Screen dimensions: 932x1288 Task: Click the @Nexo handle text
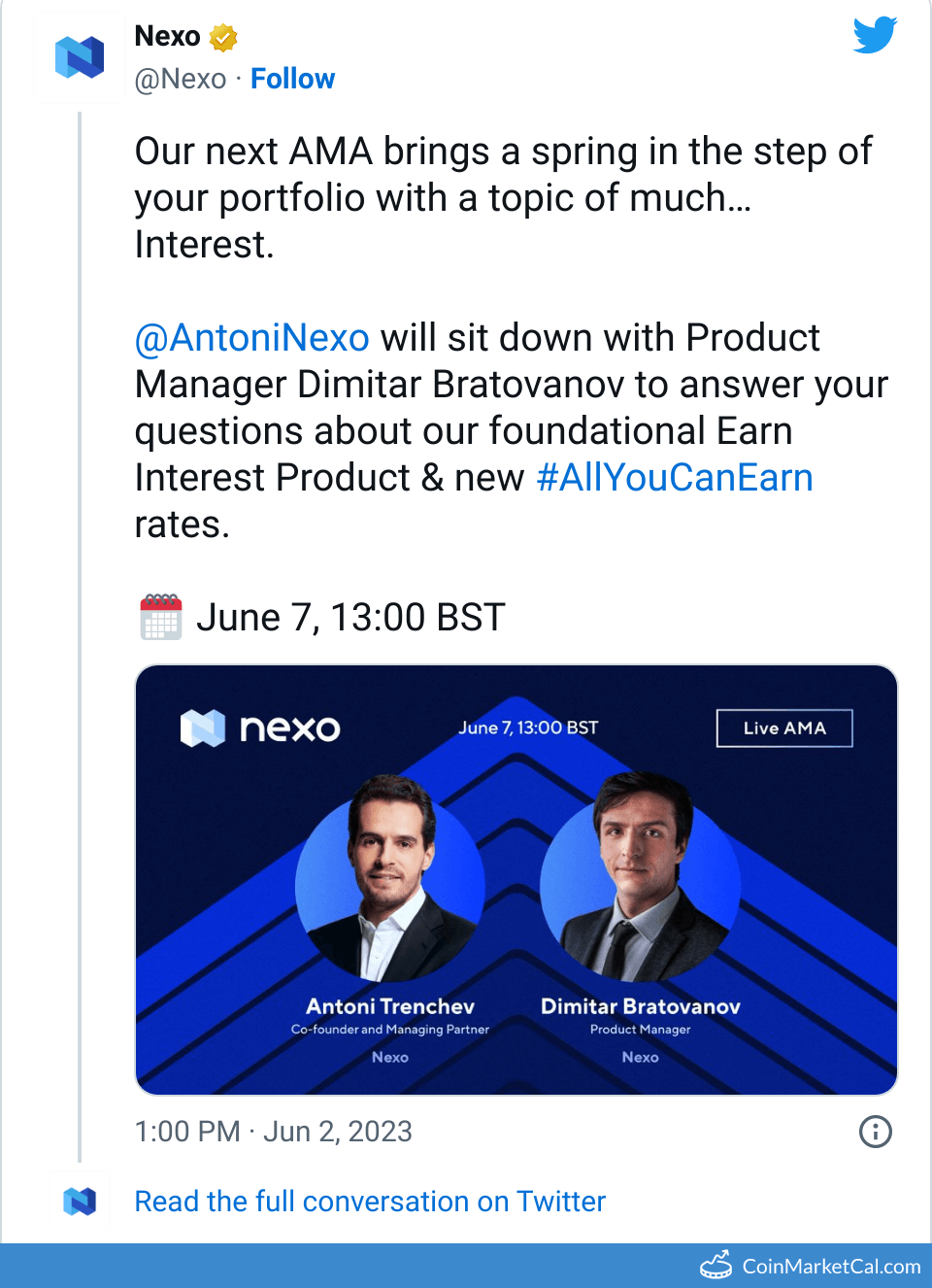tap(181, 79)
